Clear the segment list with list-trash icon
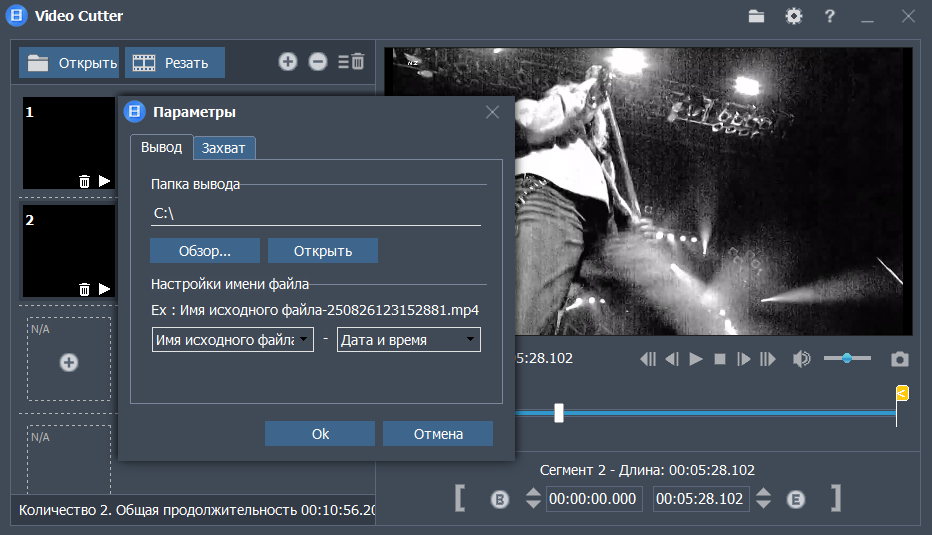932x535 pixels. coord(351,61)
